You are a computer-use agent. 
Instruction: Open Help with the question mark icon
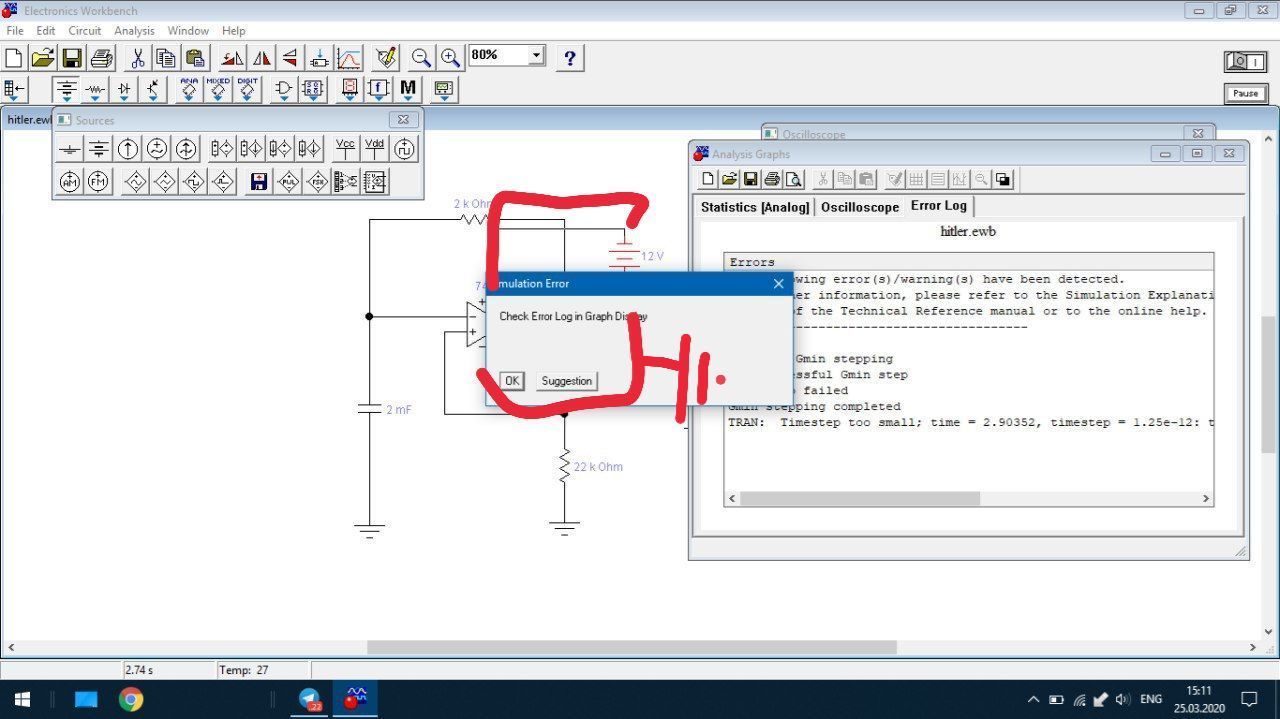click(570, 58)
